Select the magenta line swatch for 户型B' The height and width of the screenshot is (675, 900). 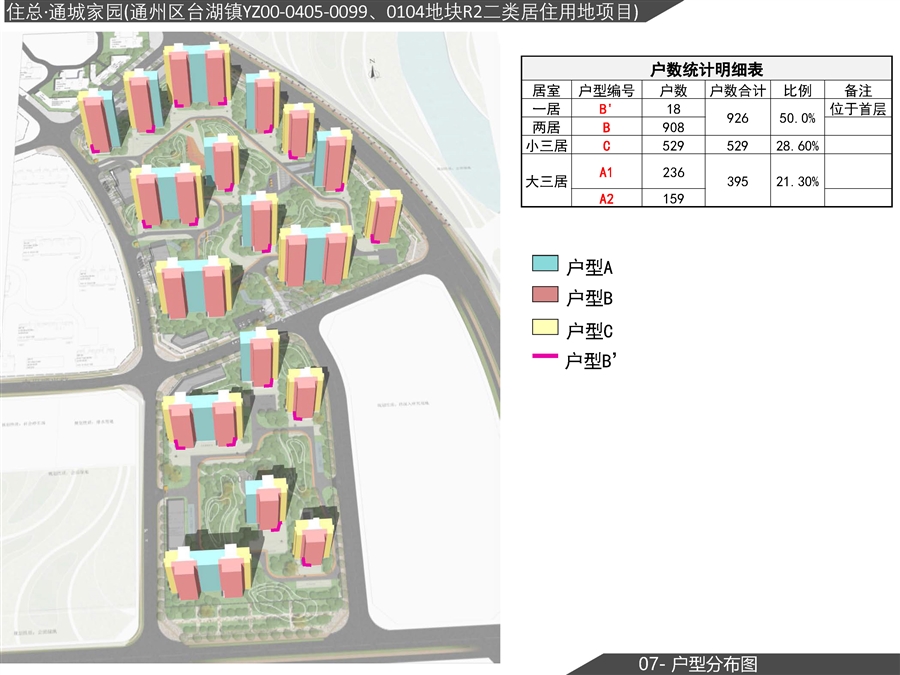pyautogui.click(x=545, y=356)
